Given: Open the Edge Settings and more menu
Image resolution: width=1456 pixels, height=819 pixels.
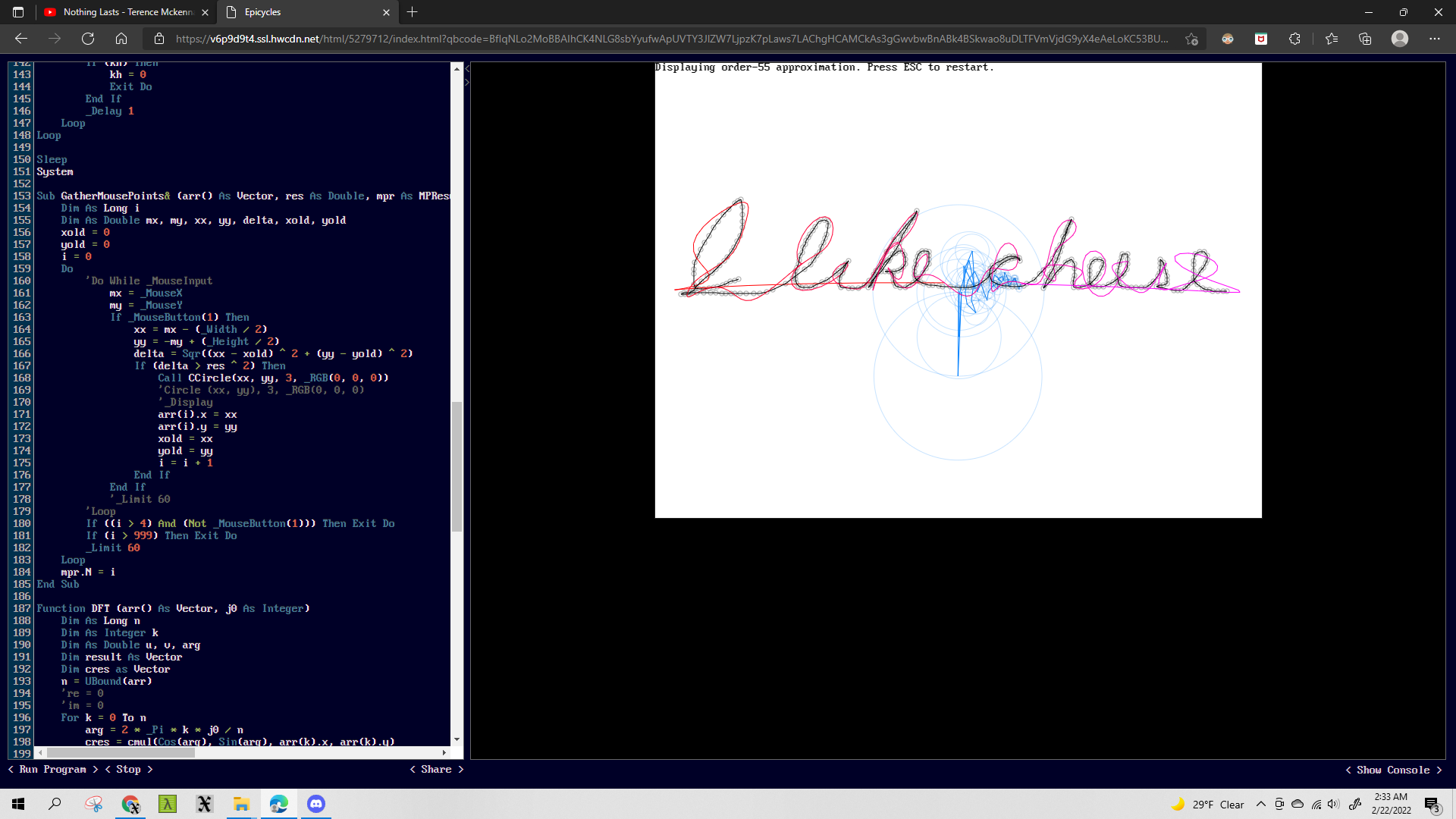Looking at the screenshot, I should click(1434, 39).
